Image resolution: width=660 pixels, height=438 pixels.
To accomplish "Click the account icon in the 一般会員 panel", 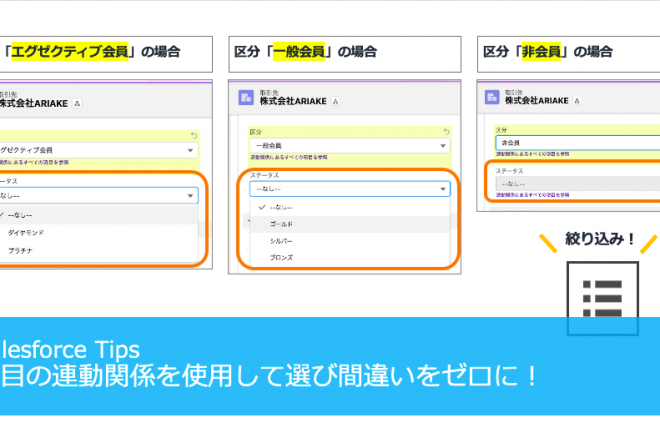I will (x=246, y=98).
